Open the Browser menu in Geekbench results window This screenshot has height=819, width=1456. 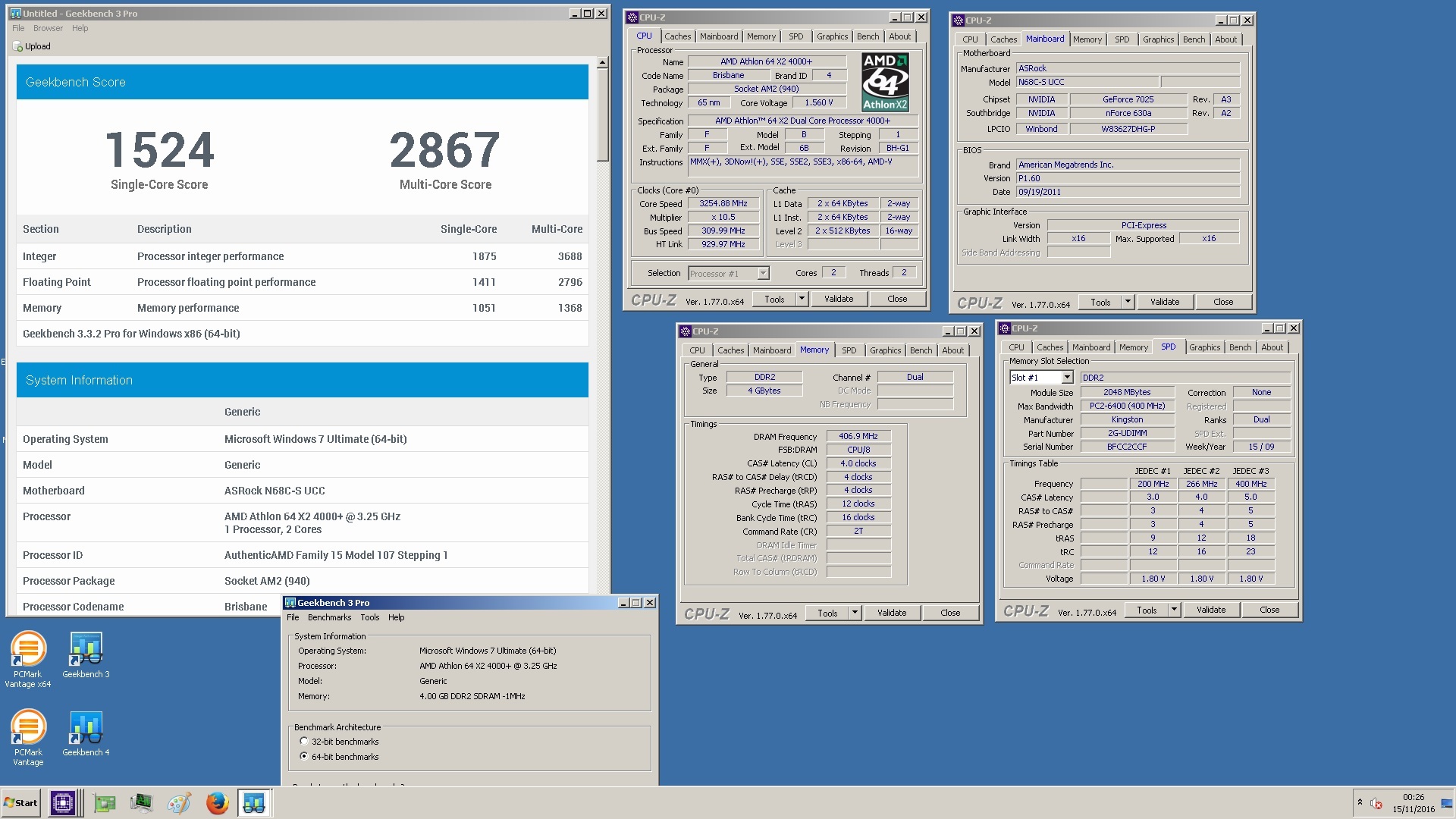pyautogui.click(x=48, y=28)
